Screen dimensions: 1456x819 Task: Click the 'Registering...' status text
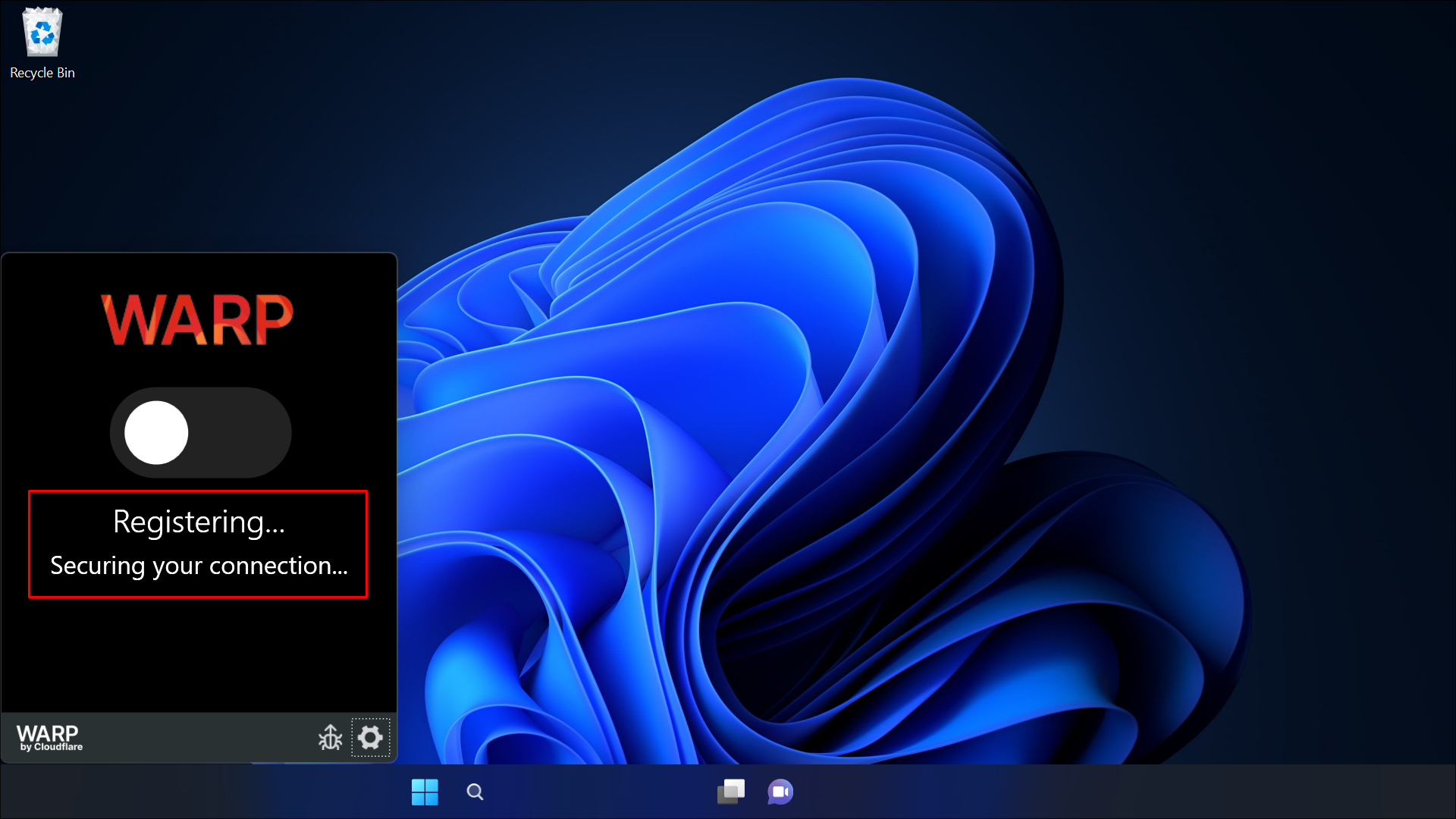click(199, 522)
